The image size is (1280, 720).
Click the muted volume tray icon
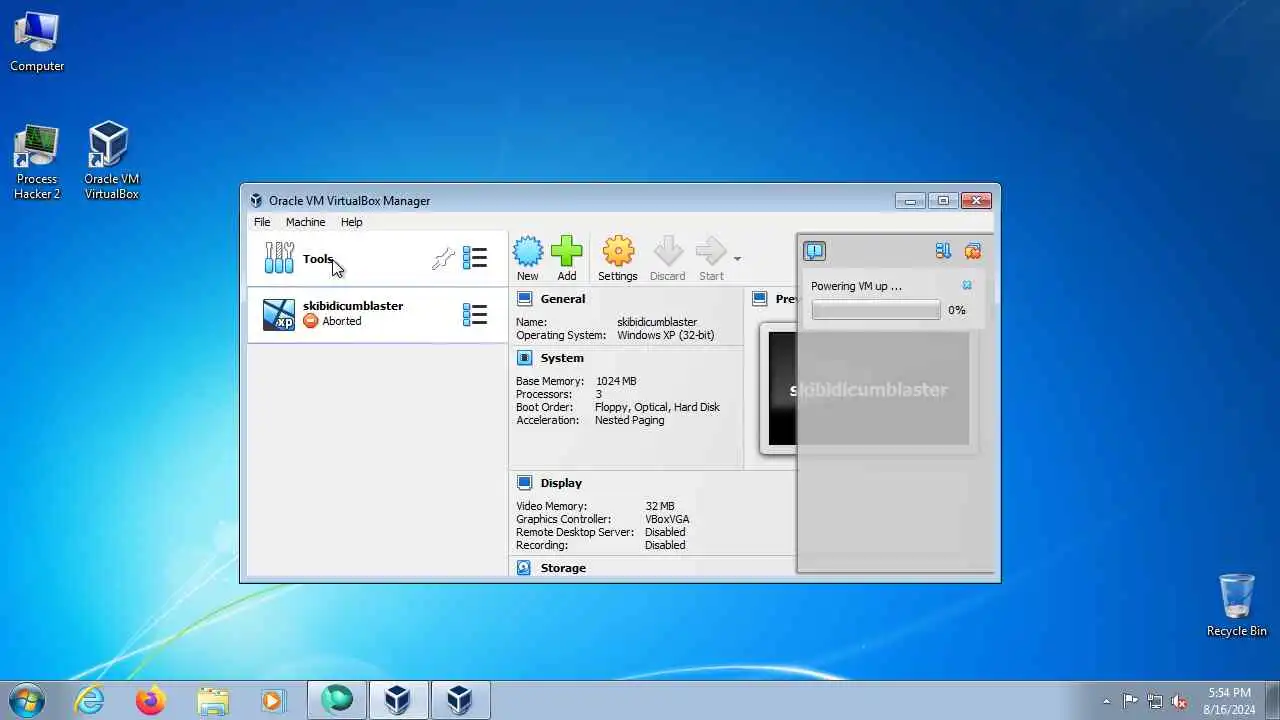pos(1180,701)
